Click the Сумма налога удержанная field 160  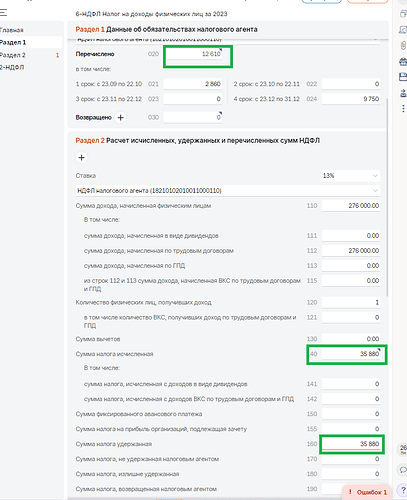[351, 444]
